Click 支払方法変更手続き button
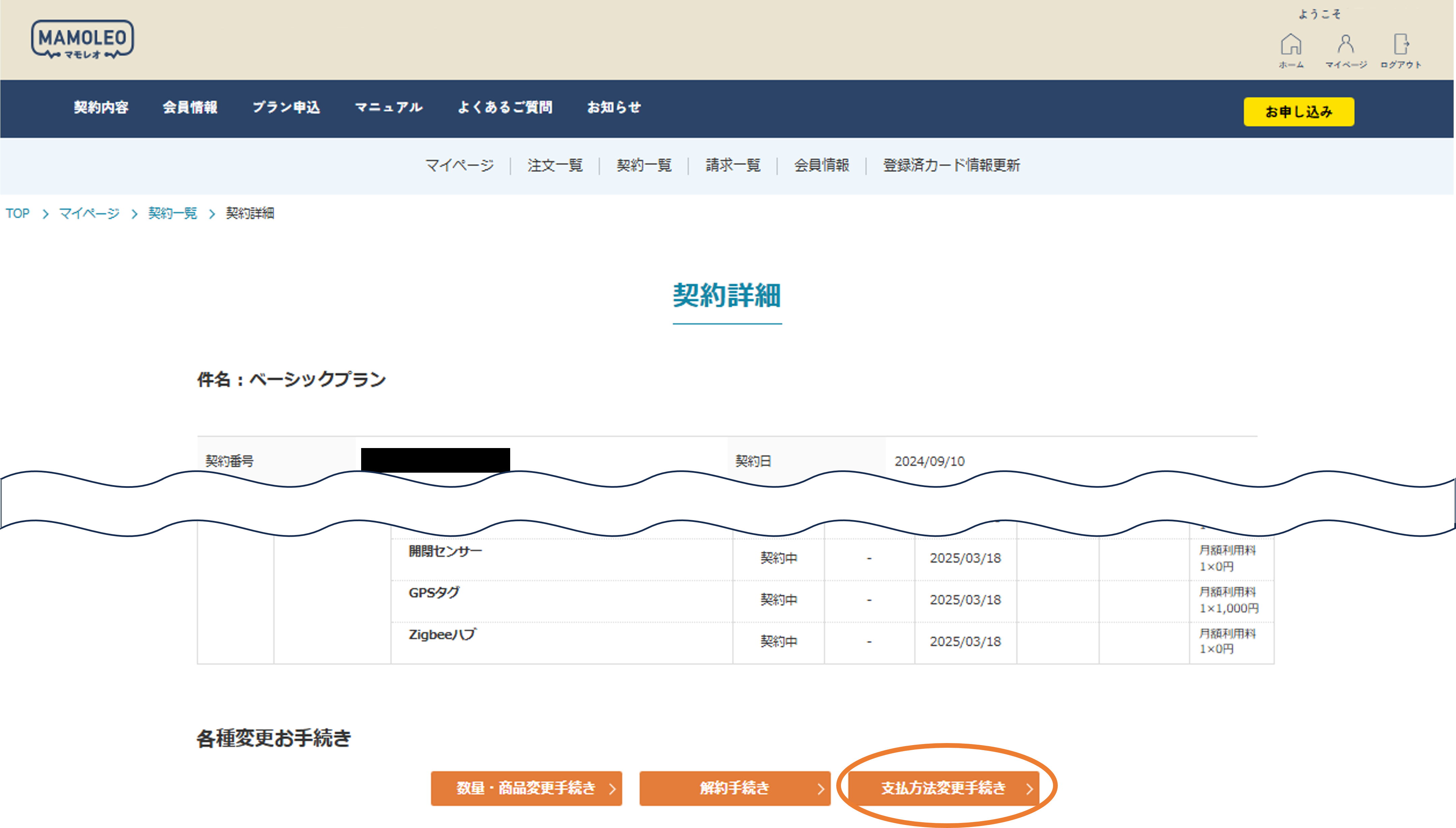The image size is (1456, 828). pos(943,788)
